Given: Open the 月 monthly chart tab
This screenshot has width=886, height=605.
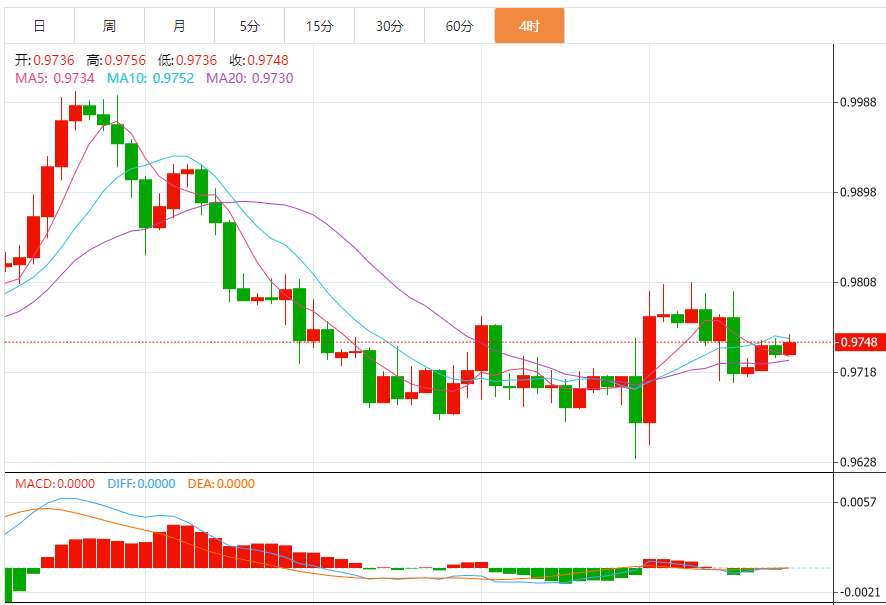Looking at the screenshot, I should (179, 26).
